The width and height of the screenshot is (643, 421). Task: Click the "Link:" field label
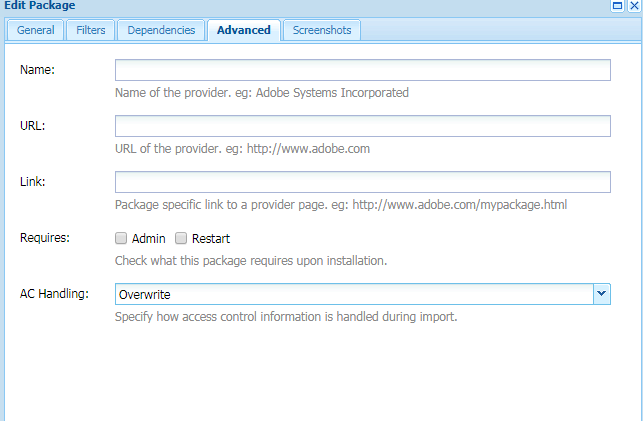click(x=34, y=181)
